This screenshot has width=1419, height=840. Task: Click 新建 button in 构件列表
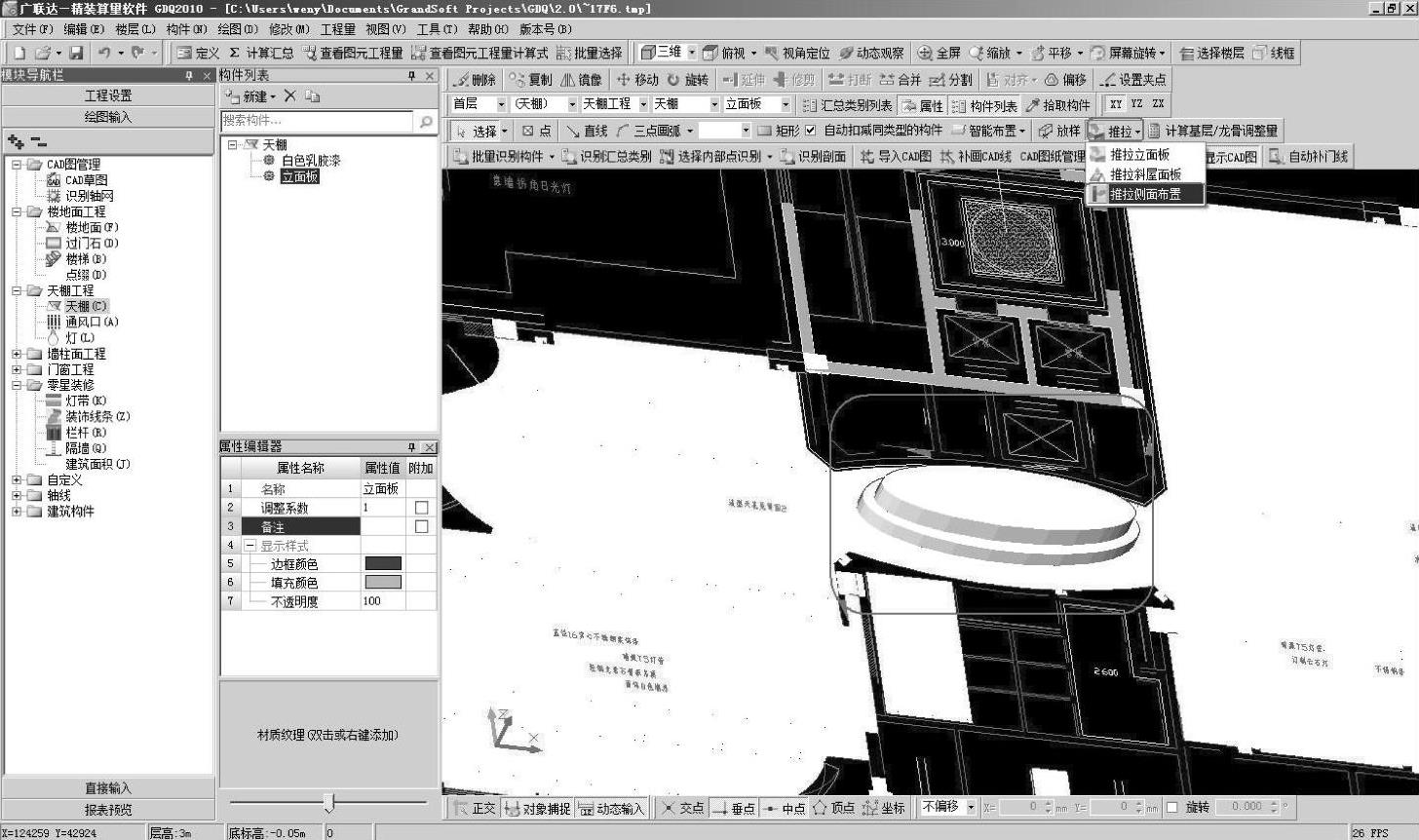click(x=250, y=96)
